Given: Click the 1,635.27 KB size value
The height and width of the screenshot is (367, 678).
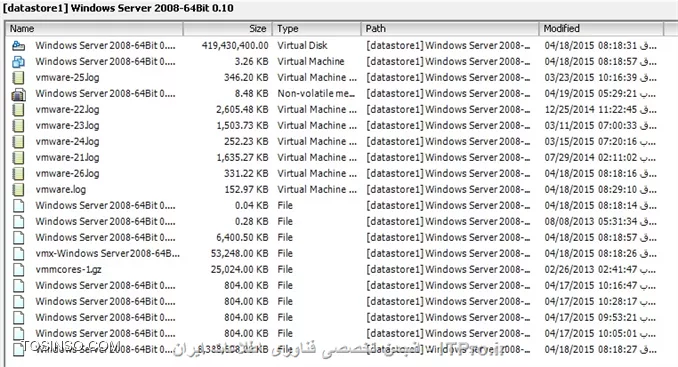Looking at the screenshot, I should (x=242, y=157).
